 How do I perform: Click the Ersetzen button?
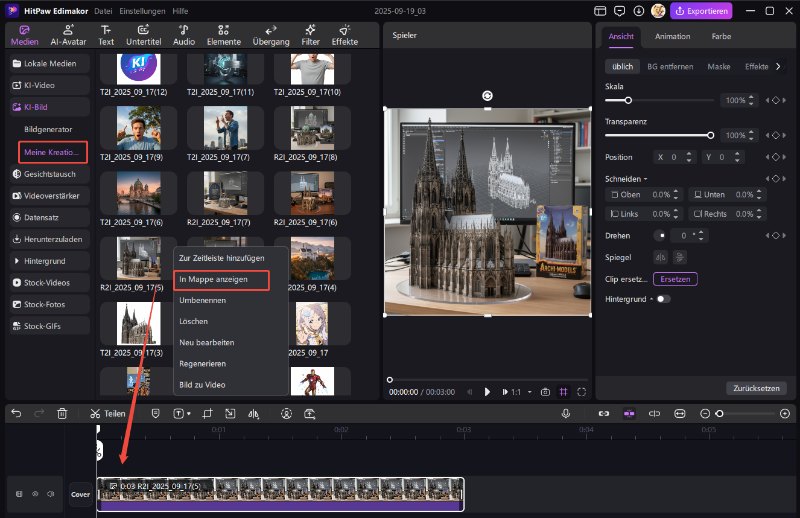pyautogui.click(x=675, y=279)
